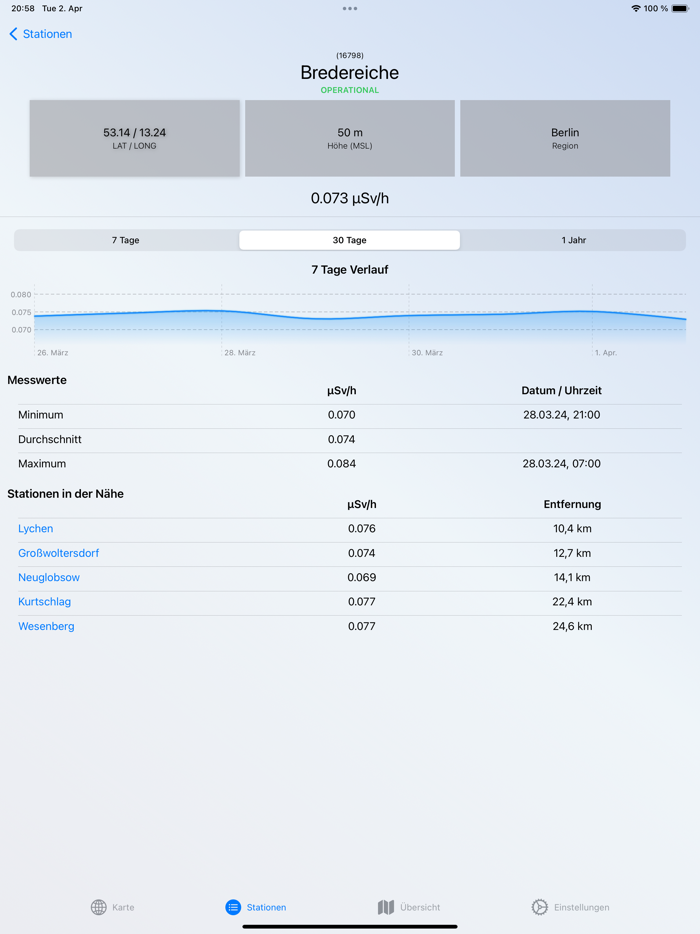Open the Lychen station link
Viewport: 700px width, 934px height.
pos(36,528)
